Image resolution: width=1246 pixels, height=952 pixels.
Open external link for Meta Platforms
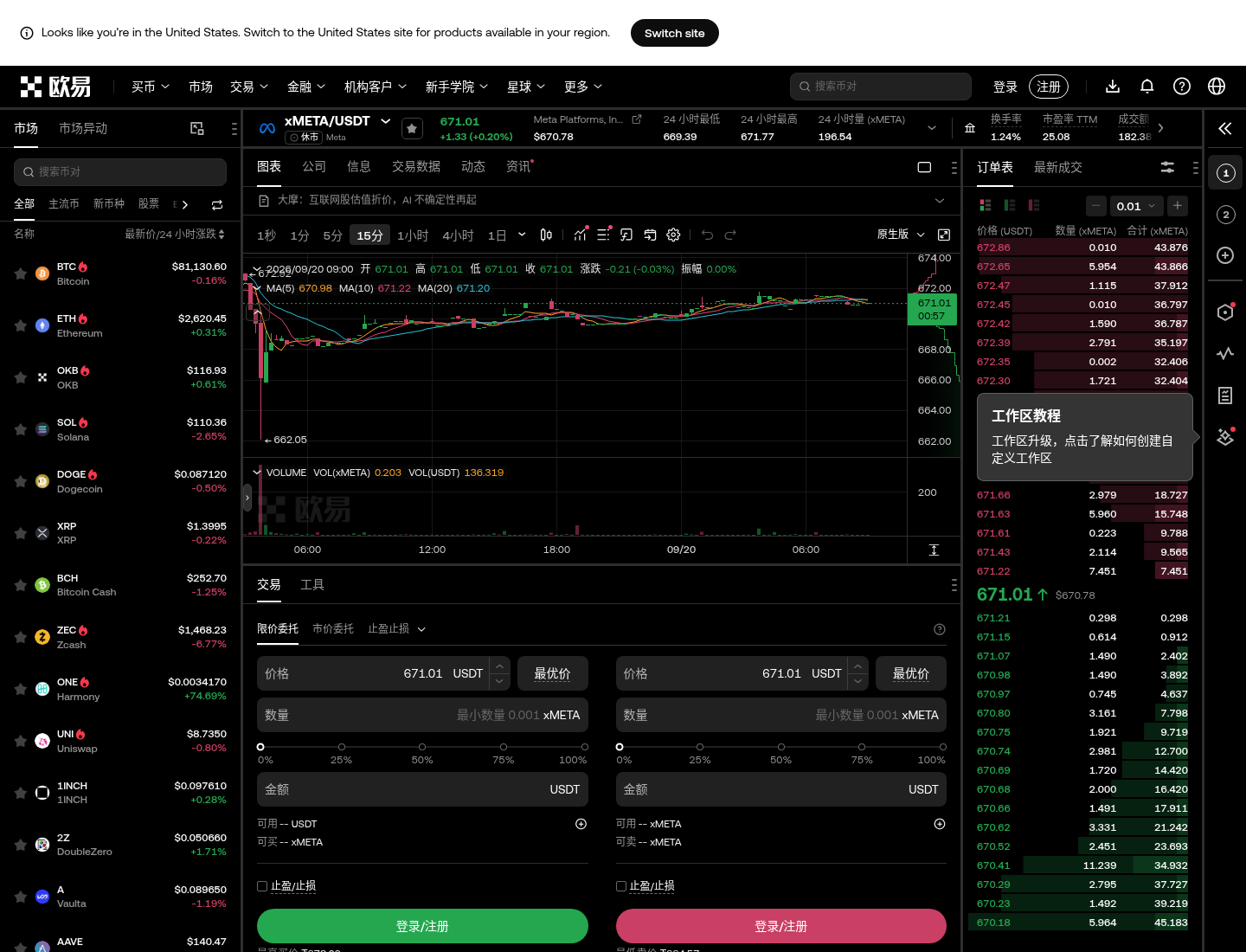pos(637,119)
